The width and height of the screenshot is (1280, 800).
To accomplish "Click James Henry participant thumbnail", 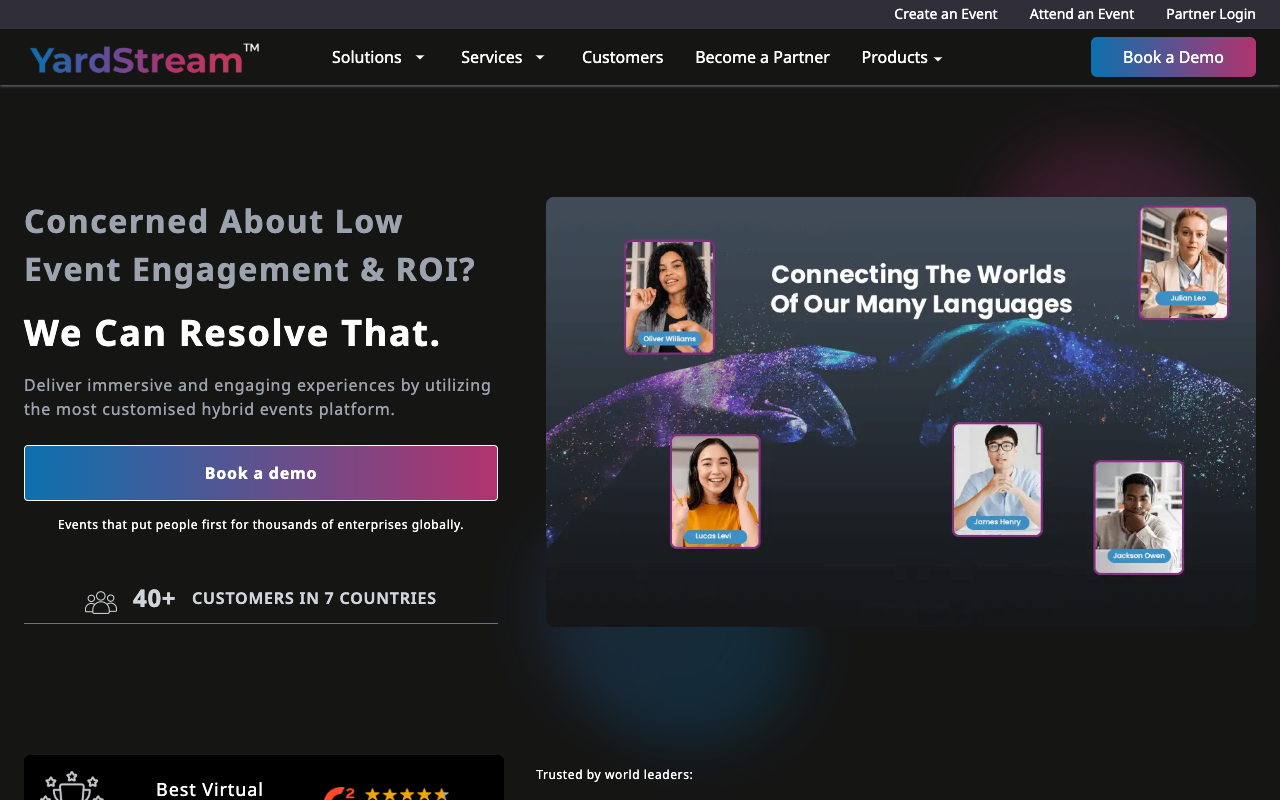I will point(997,479).
